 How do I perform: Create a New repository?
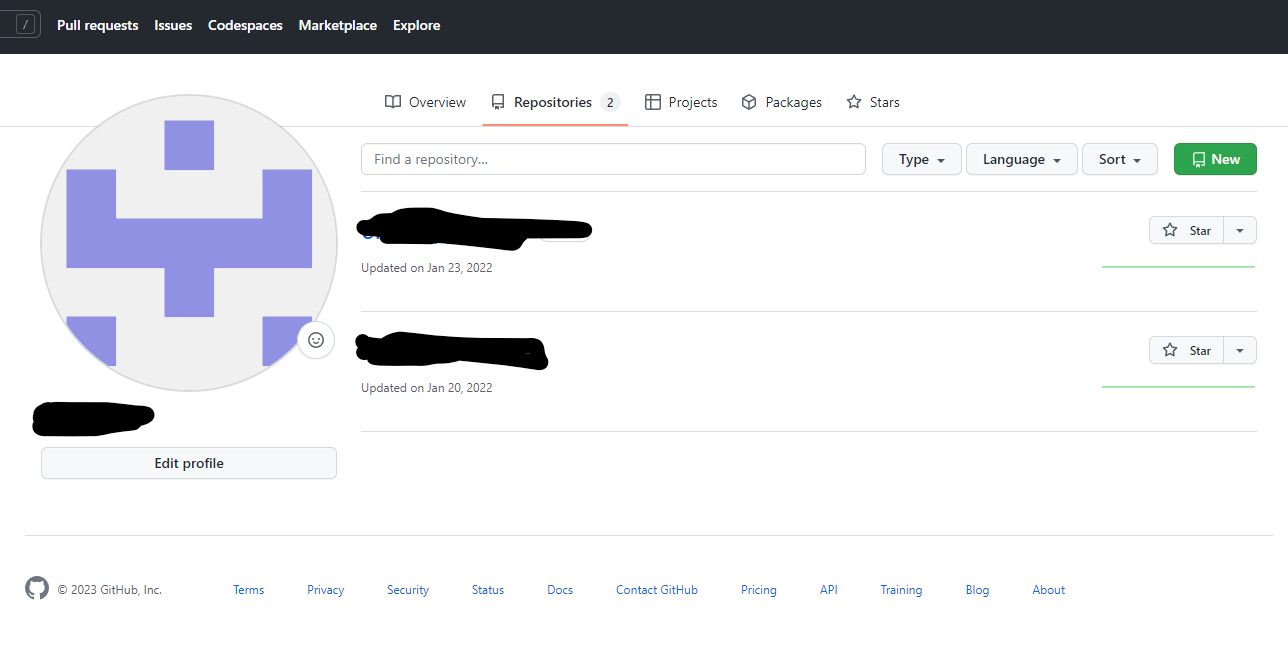(x=1215, y=159)
